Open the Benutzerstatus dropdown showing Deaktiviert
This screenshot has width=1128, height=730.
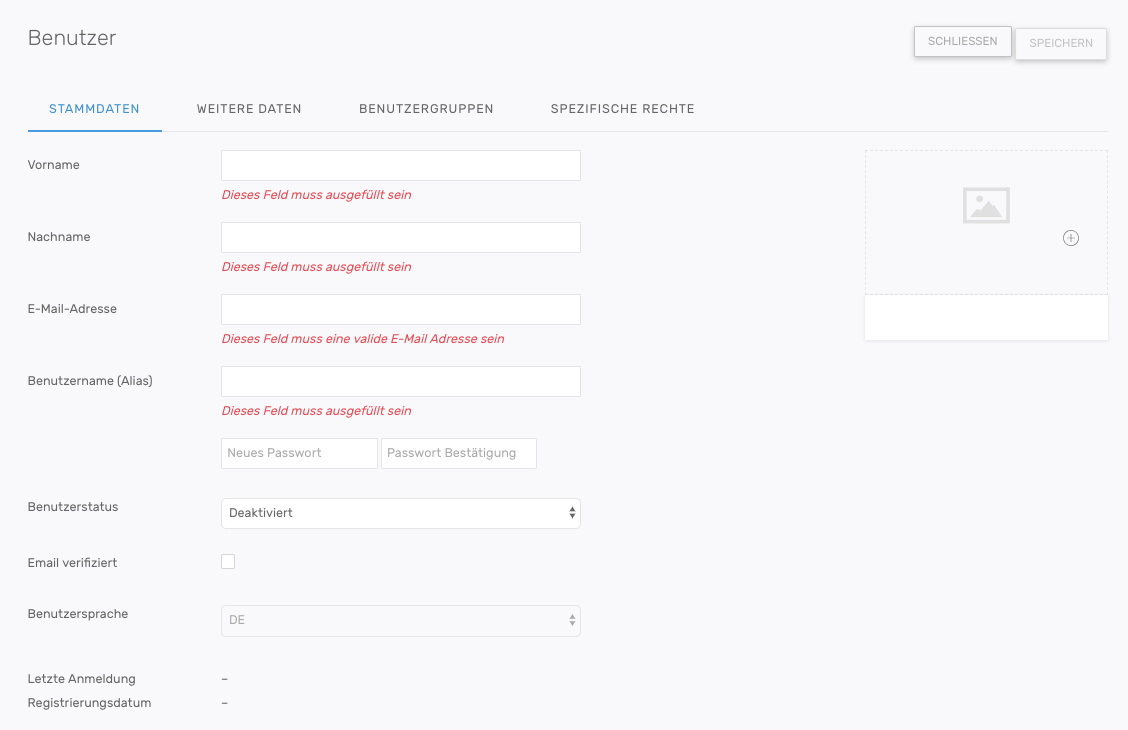(400, 513)
